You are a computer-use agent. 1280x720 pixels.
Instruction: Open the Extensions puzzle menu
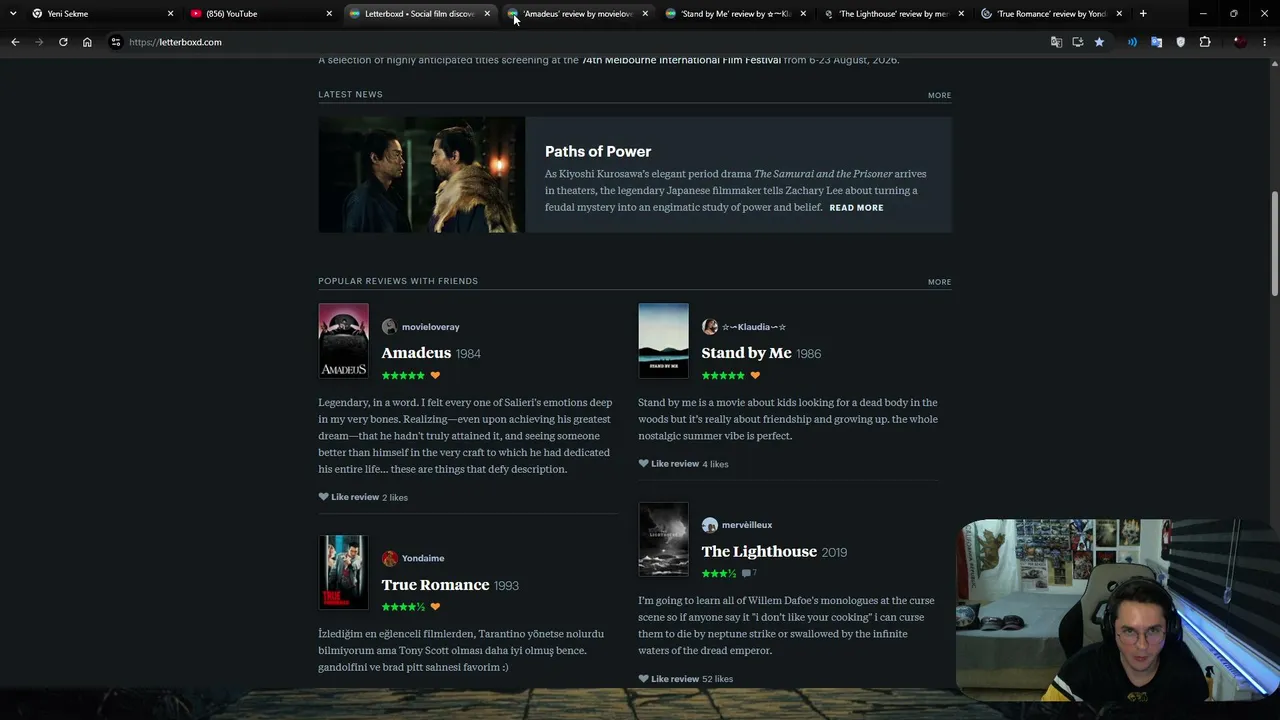coord(1204,42)
